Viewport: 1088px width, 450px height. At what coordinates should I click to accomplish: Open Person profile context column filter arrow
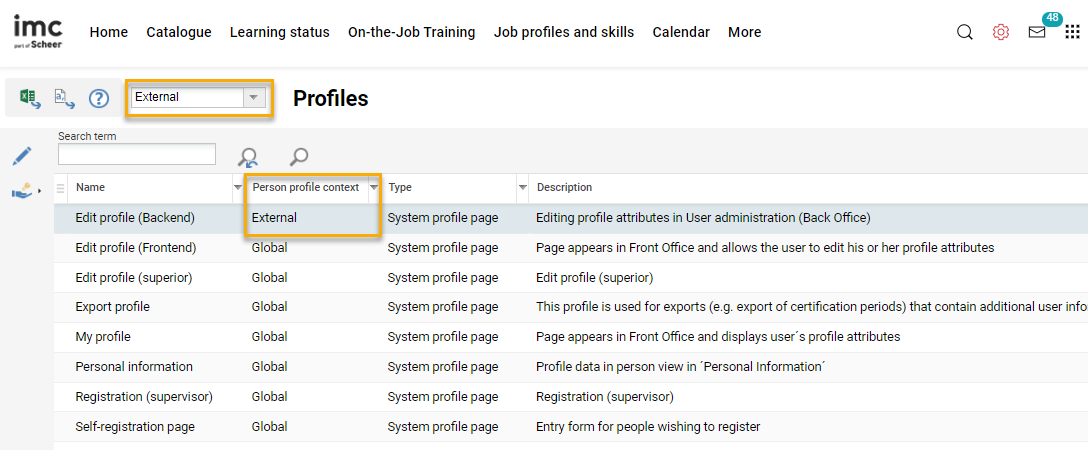[x=374, y=188]
